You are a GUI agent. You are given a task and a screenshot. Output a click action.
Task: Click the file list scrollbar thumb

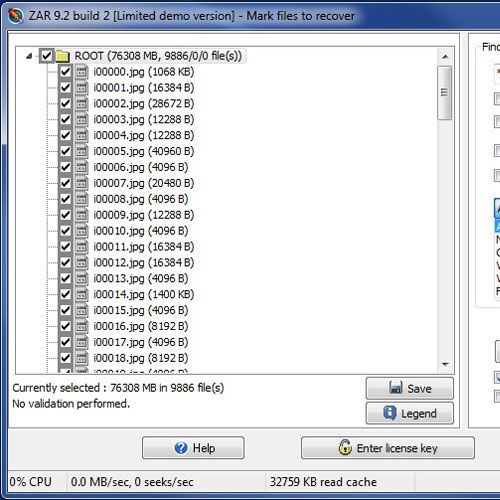click(x=445, y=93)
